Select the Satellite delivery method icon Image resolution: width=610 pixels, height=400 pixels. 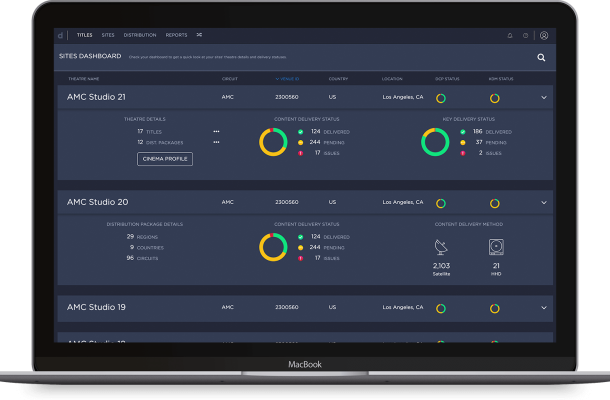pos(442,247)
